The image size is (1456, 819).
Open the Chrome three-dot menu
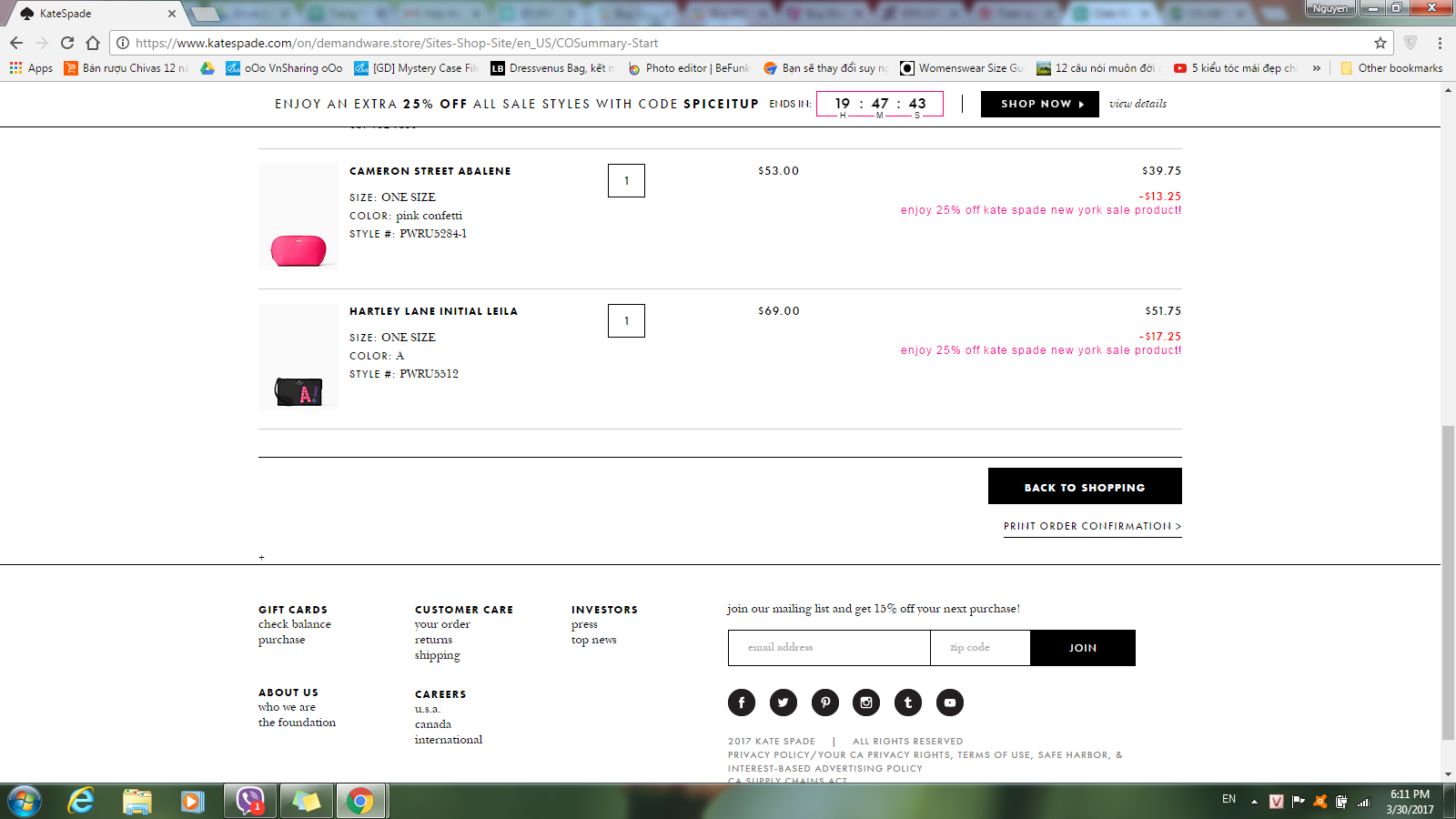point(1440,43)
